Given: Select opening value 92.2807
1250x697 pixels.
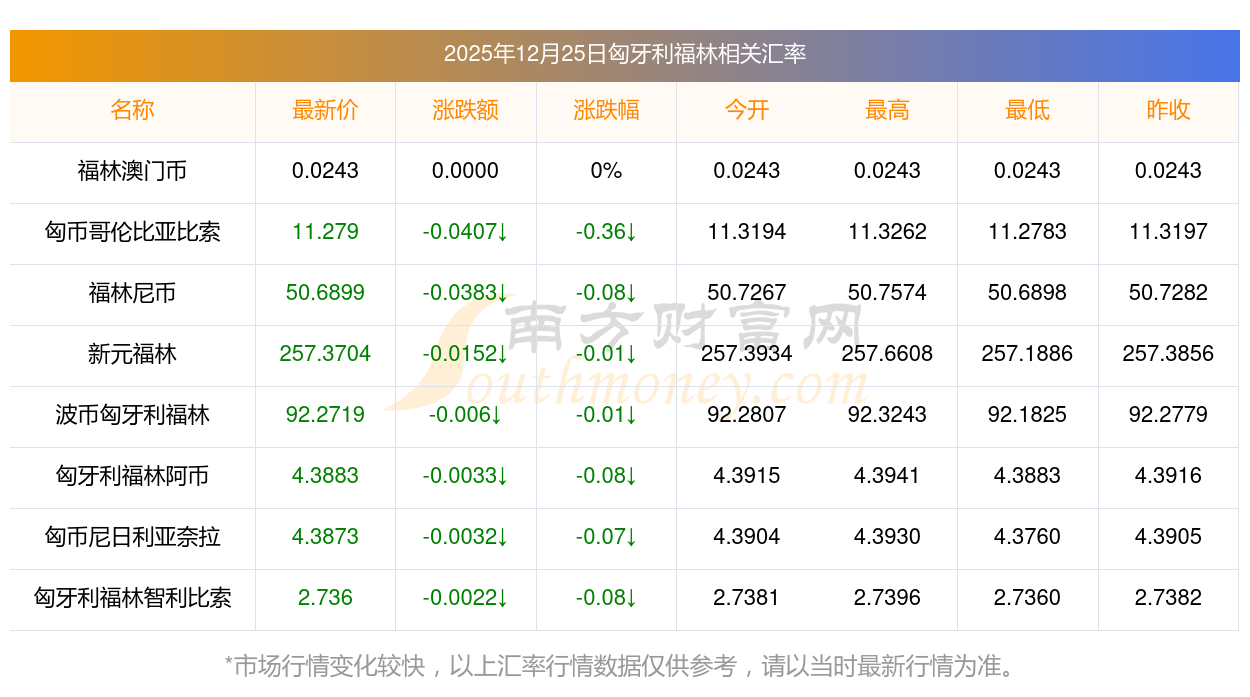Looking at the screenshot, I should pos(747,415).
